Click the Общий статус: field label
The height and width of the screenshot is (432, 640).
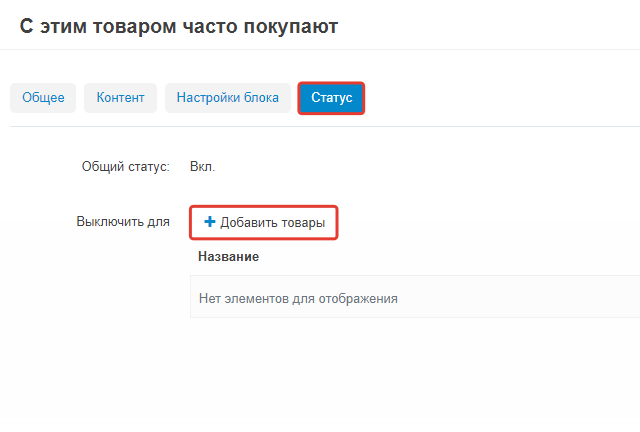[x=125, y=167]
